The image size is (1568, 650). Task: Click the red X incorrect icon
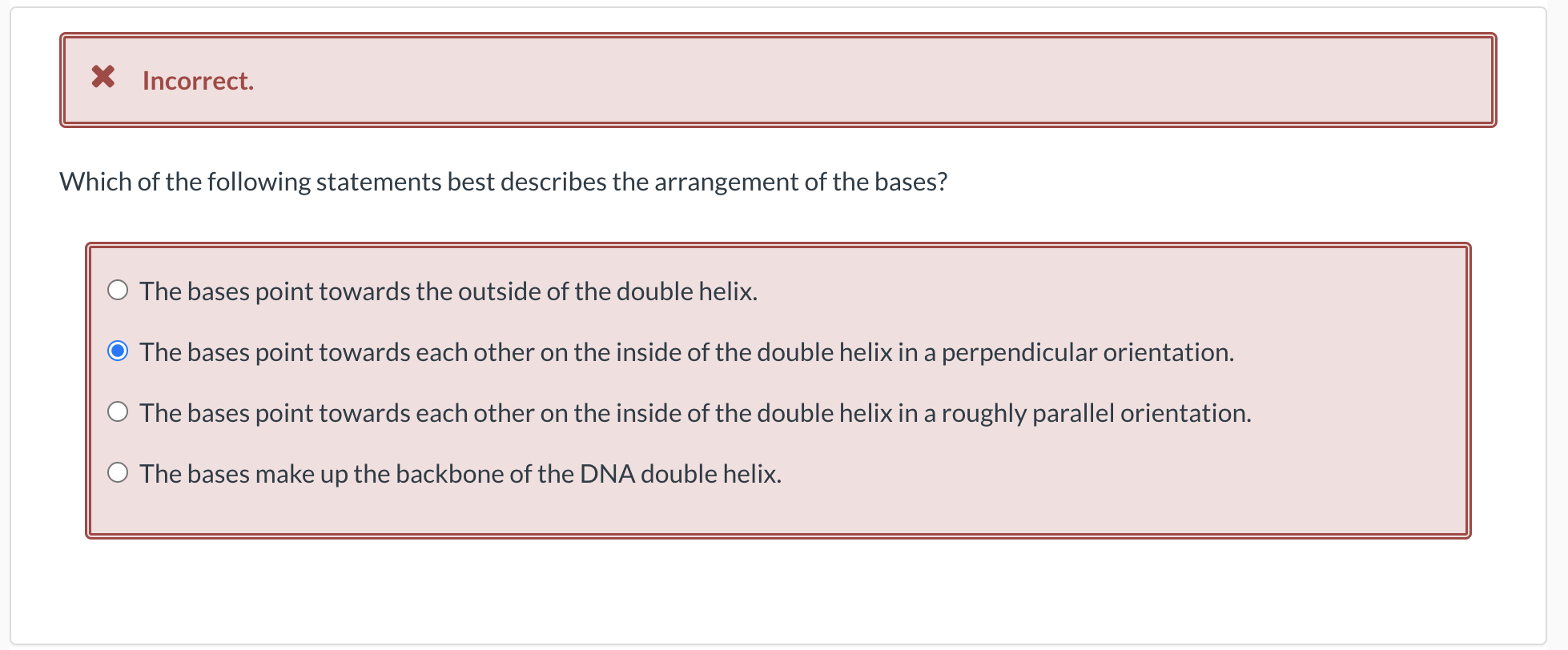tap(103, 78)
